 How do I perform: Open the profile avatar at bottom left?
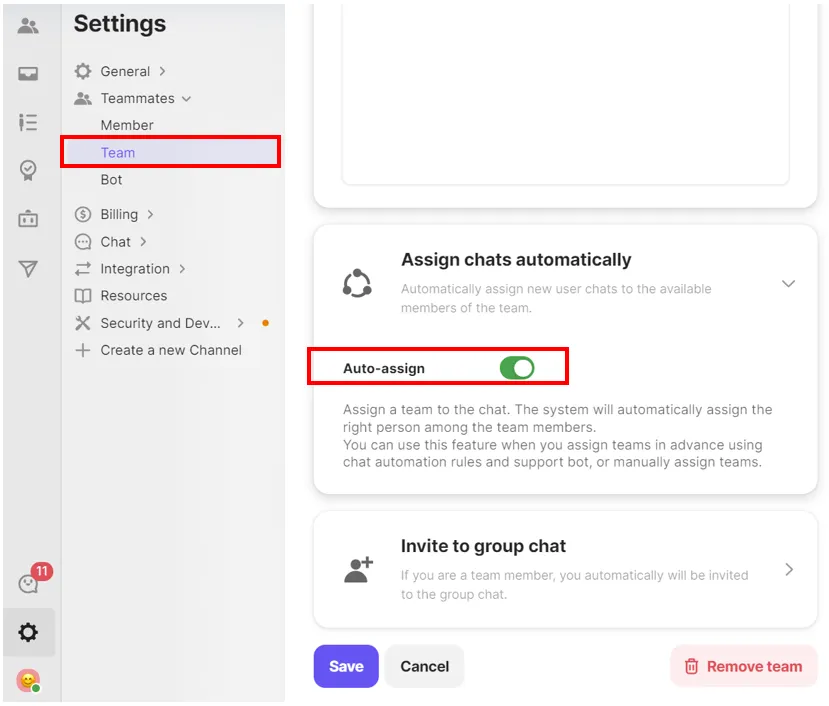pyautogui.click(x=28, y=681)
